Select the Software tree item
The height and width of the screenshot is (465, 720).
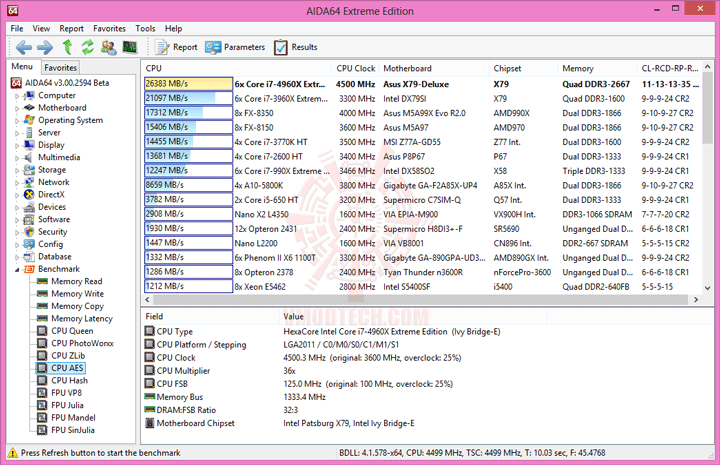tap(54, 219)
